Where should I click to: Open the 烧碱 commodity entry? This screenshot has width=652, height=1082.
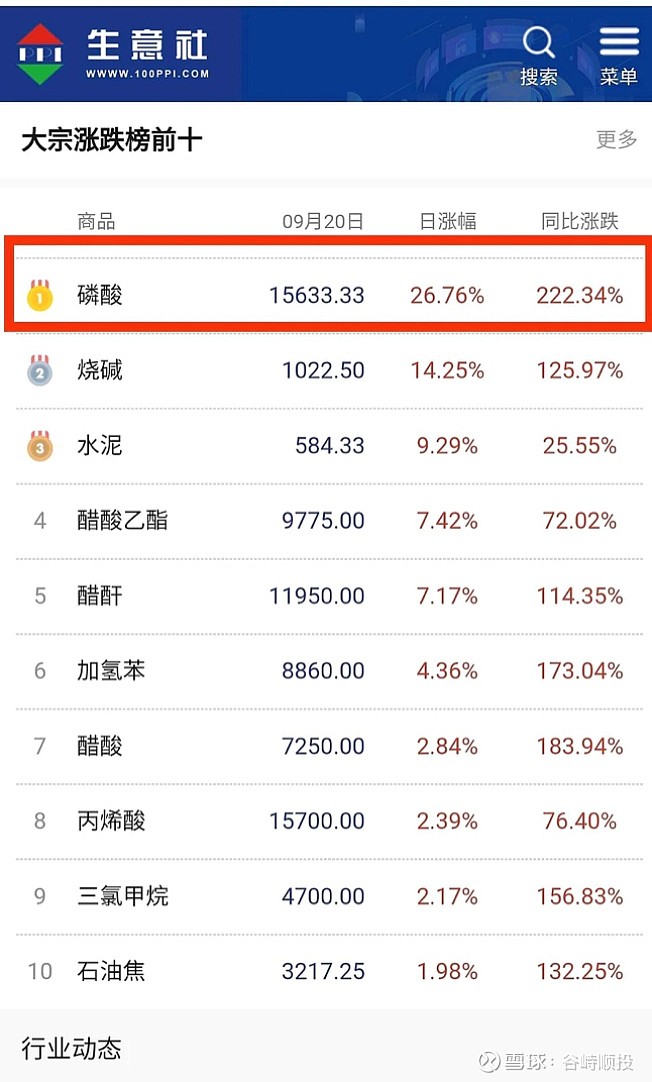pos(100,370)
